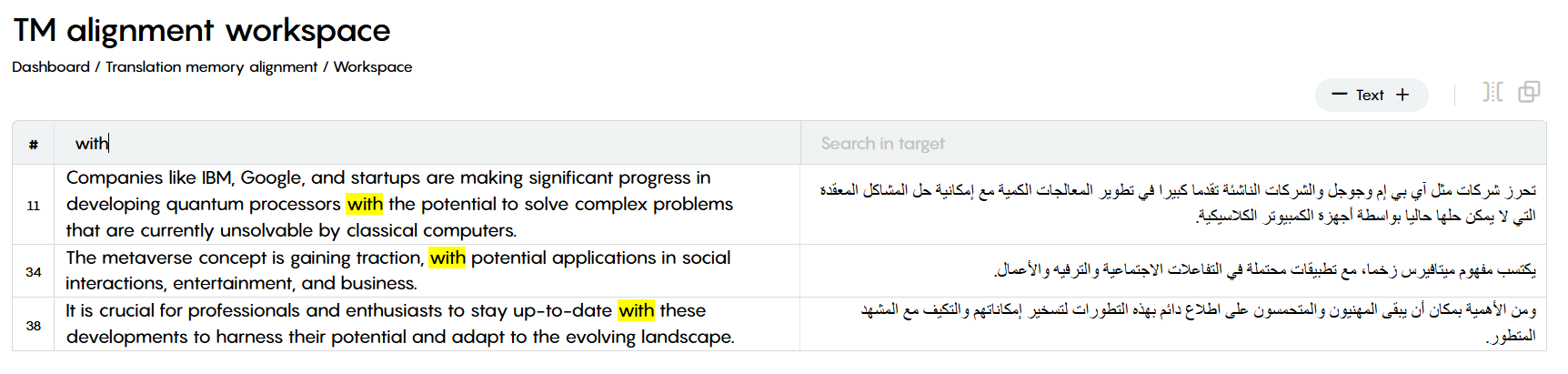Click source segment about metaverse concept
The image size is (1568, 374).
(398, 270)
